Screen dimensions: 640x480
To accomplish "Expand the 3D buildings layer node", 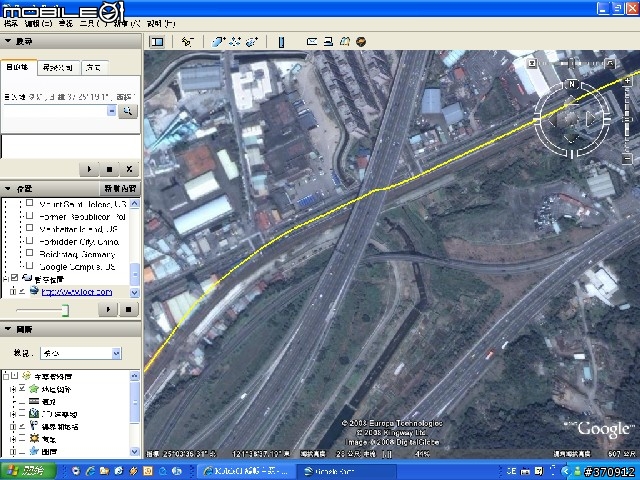I will [x=13, y=414].
